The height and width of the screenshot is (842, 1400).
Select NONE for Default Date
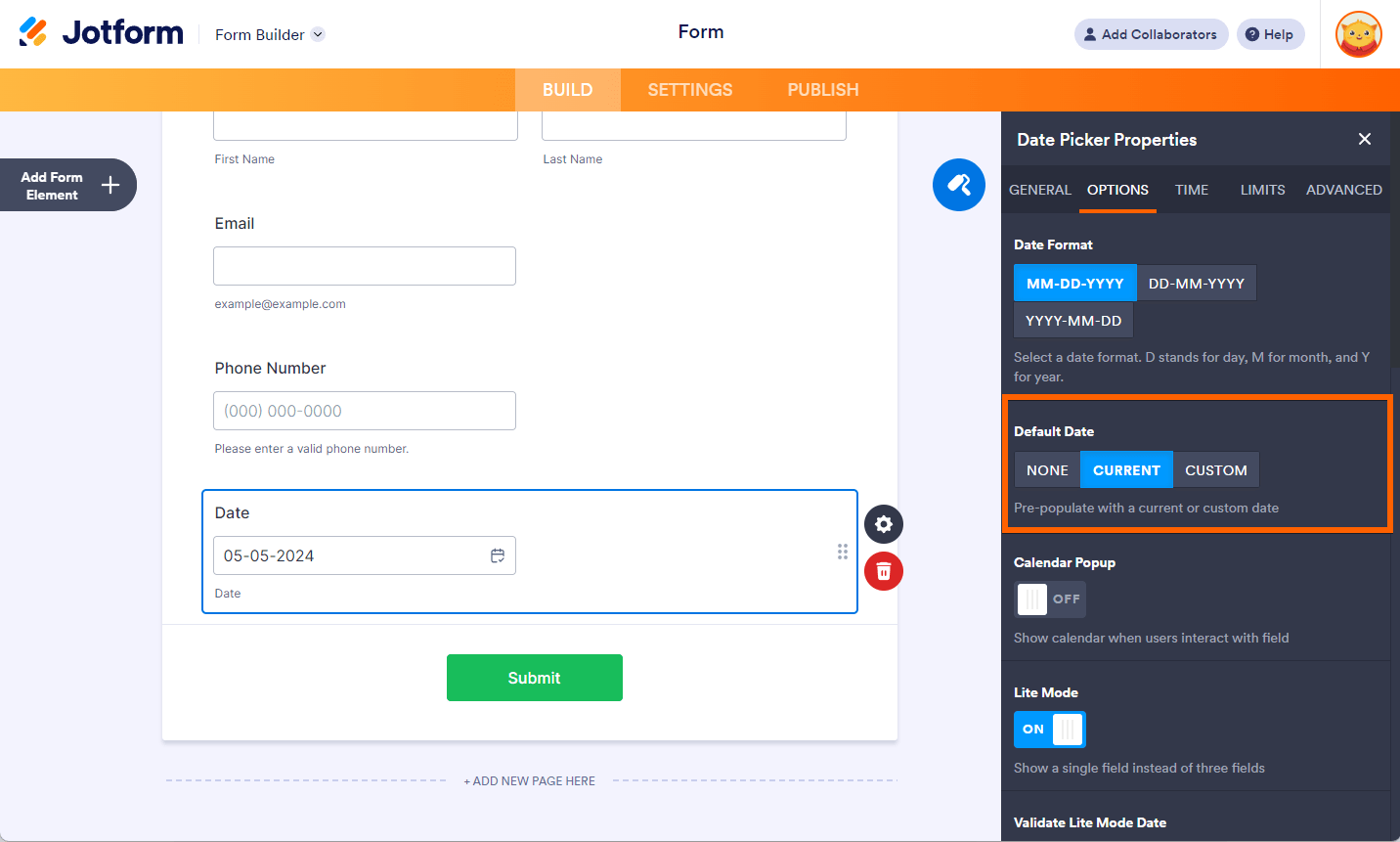pyautogui.click(x=1047, y=470)
